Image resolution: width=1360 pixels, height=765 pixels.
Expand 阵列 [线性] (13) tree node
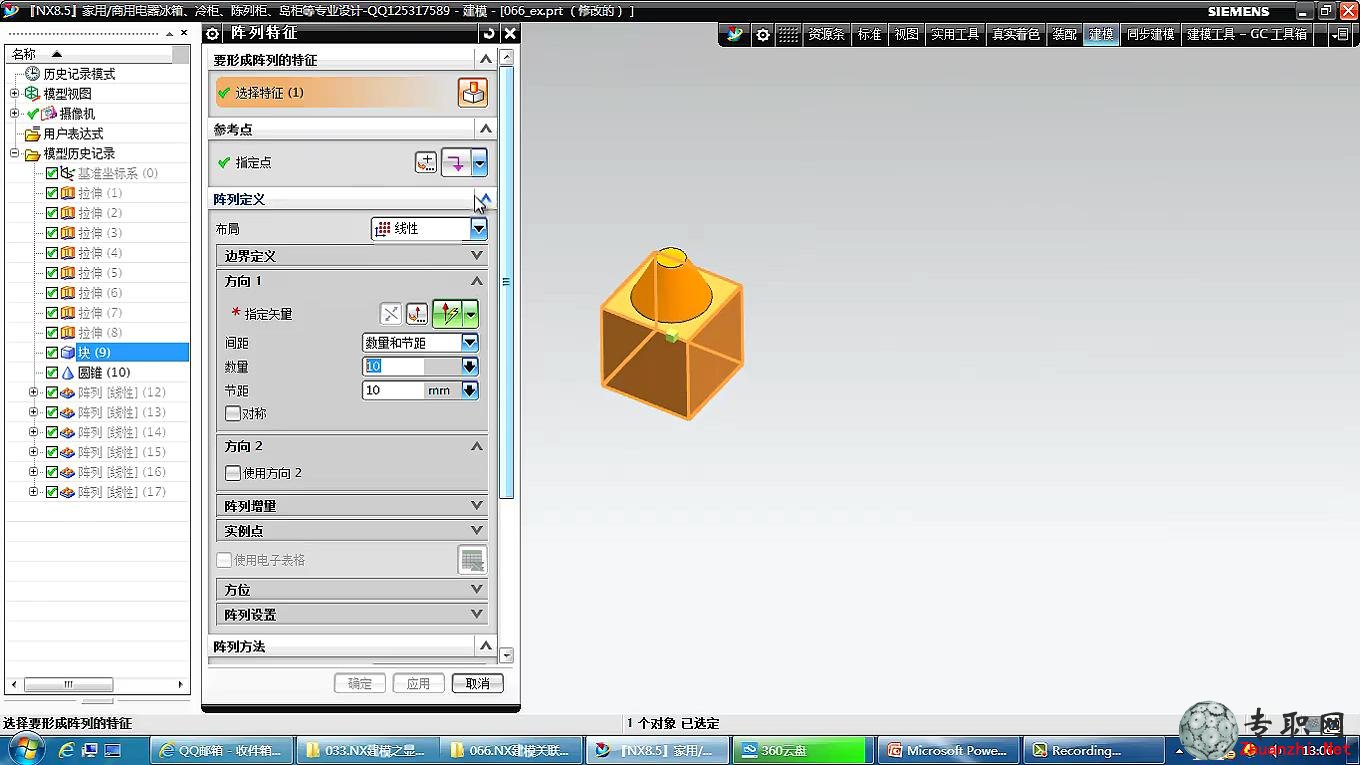(x=33, y=412)
